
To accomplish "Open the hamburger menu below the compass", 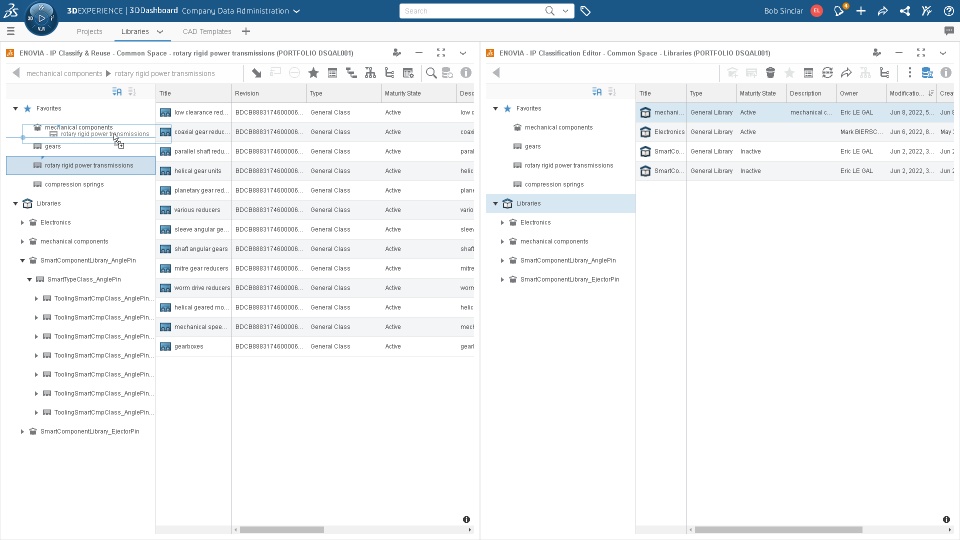I will point(10,31).
